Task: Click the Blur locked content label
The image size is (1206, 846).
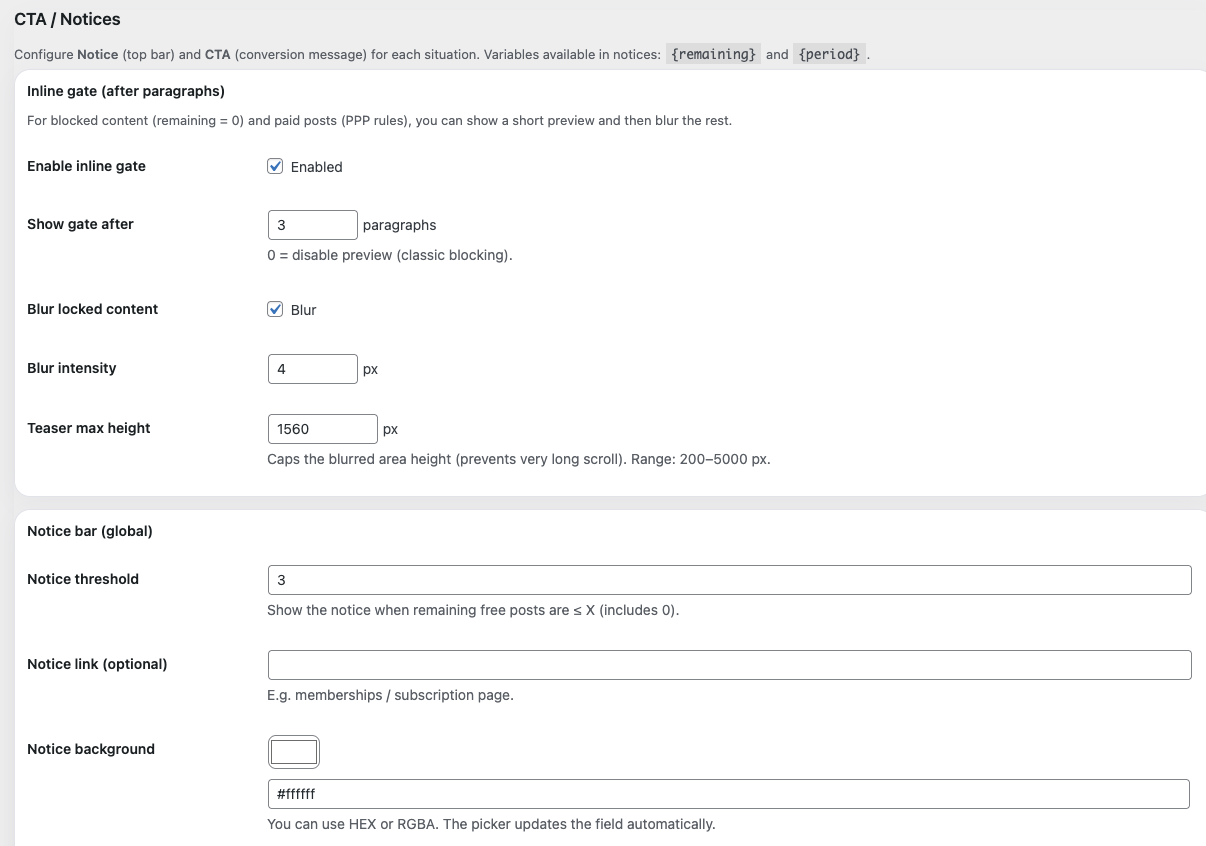Action: click(92, 309)
